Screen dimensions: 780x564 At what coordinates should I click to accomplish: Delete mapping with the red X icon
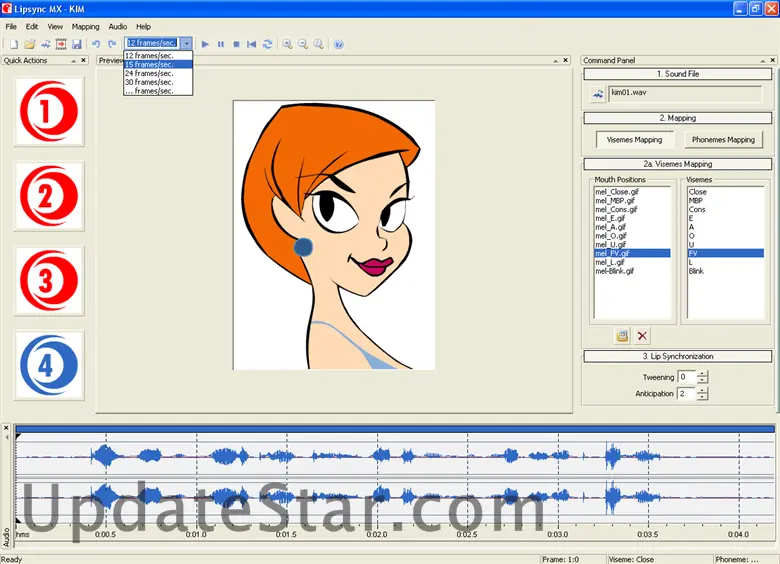coord(642,336)
